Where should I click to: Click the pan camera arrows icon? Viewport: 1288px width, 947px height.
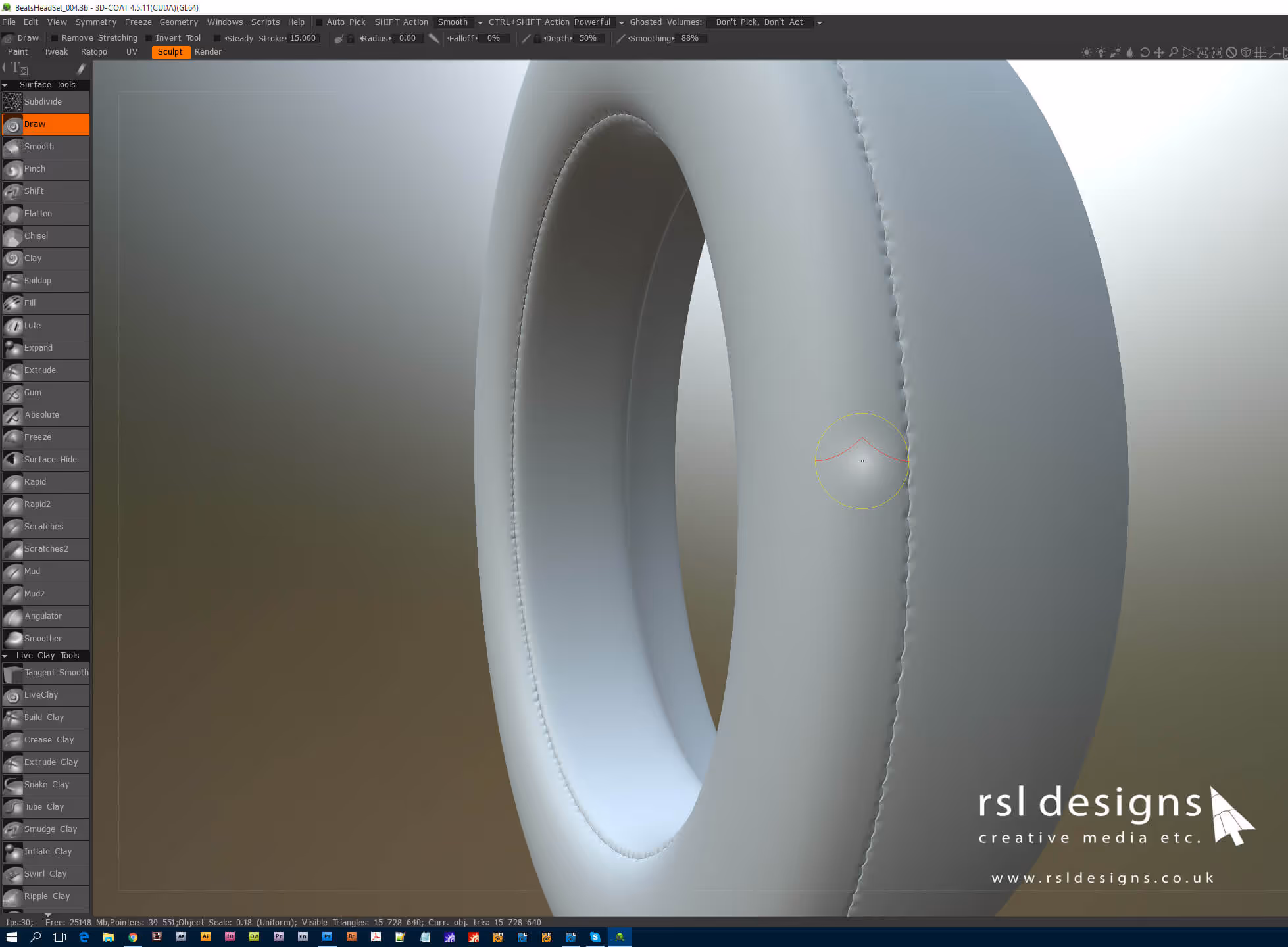click(1159, 53)
